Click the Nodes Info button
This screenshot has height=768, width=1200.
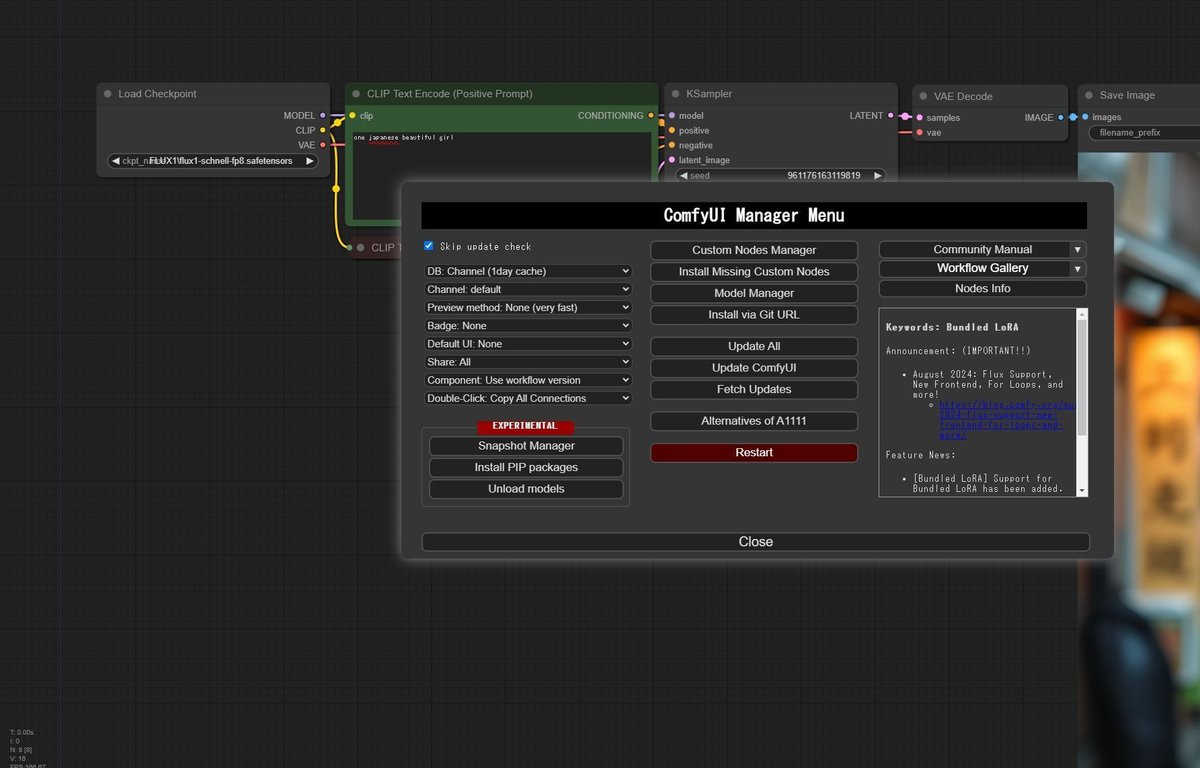click(x=982, y=288)
